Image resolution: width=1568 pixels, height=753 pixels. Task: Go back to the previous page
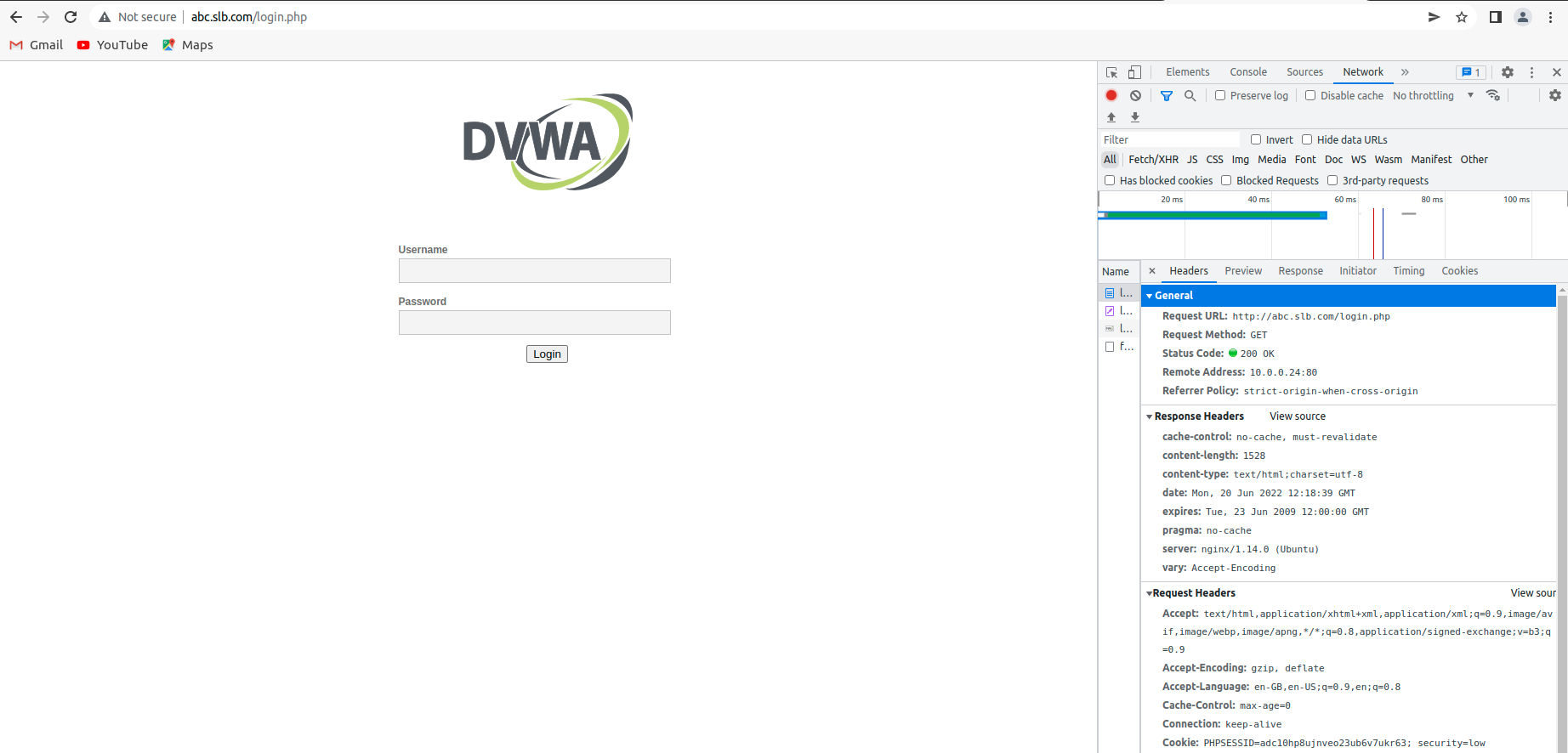coord(16,17)
